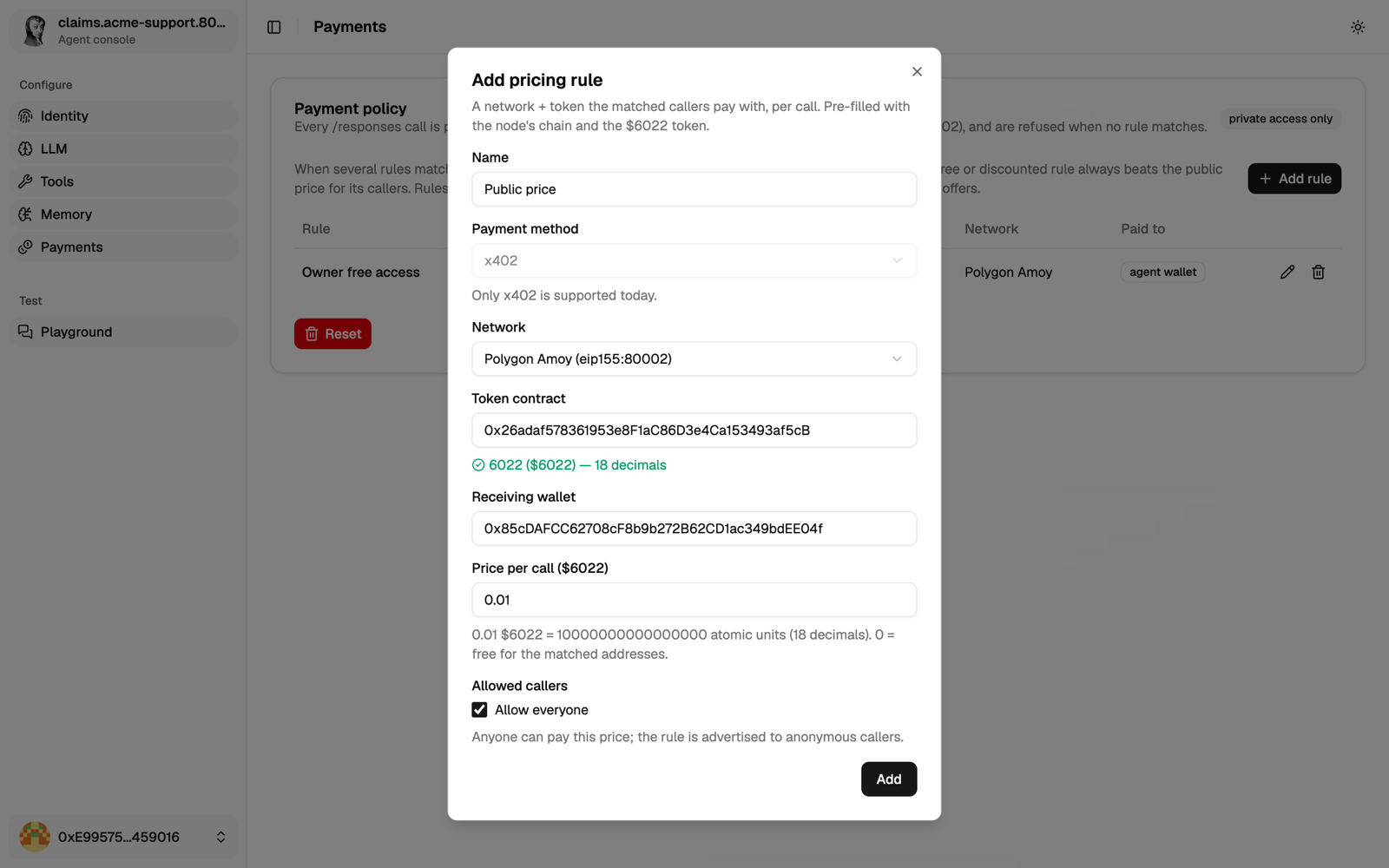Click the Memory icon in sidebar
Image resolution: width=1389 pixels, height=868 pixels.
click(25, 214)
